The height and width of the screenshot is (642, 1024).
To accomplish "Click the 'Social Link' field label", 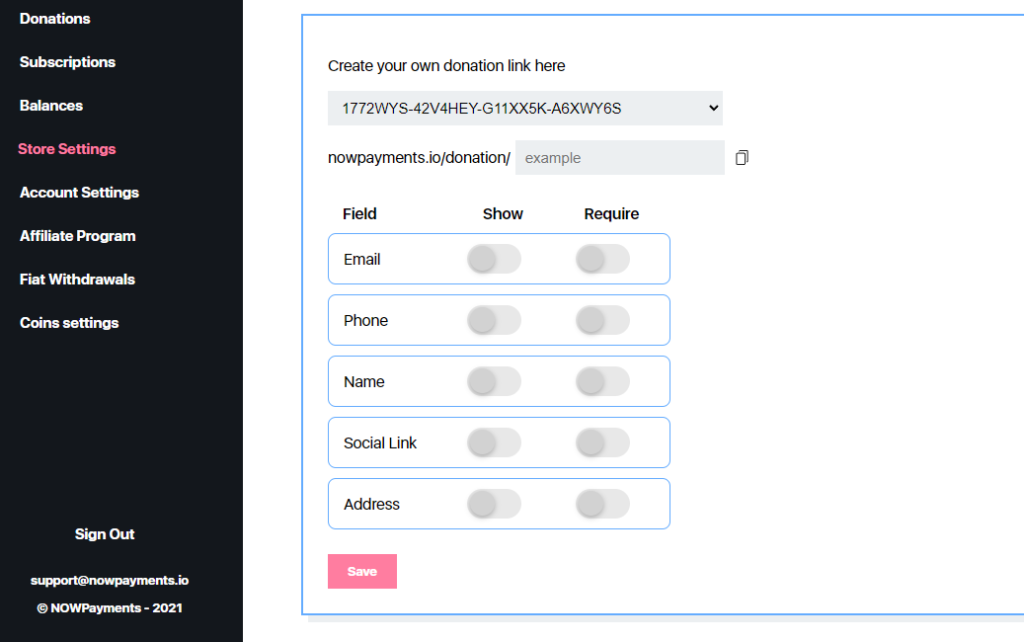I will 380,443.
